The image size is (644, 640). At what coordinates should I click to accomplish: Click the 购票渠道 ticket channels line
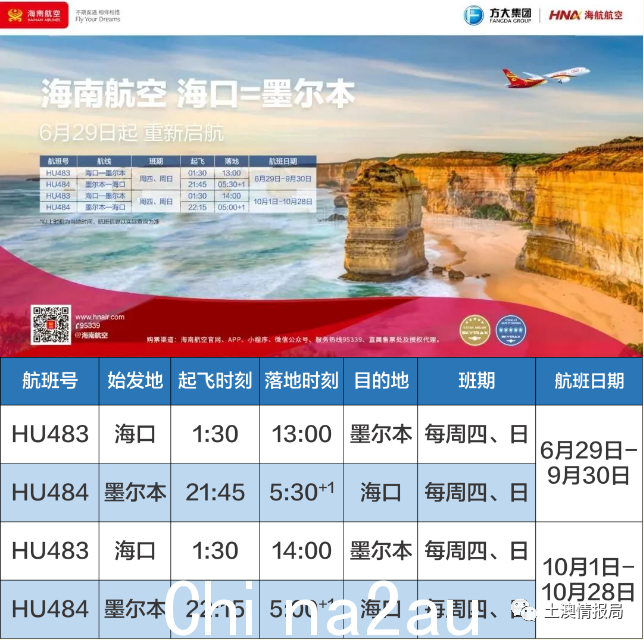[x=293, y=339]
